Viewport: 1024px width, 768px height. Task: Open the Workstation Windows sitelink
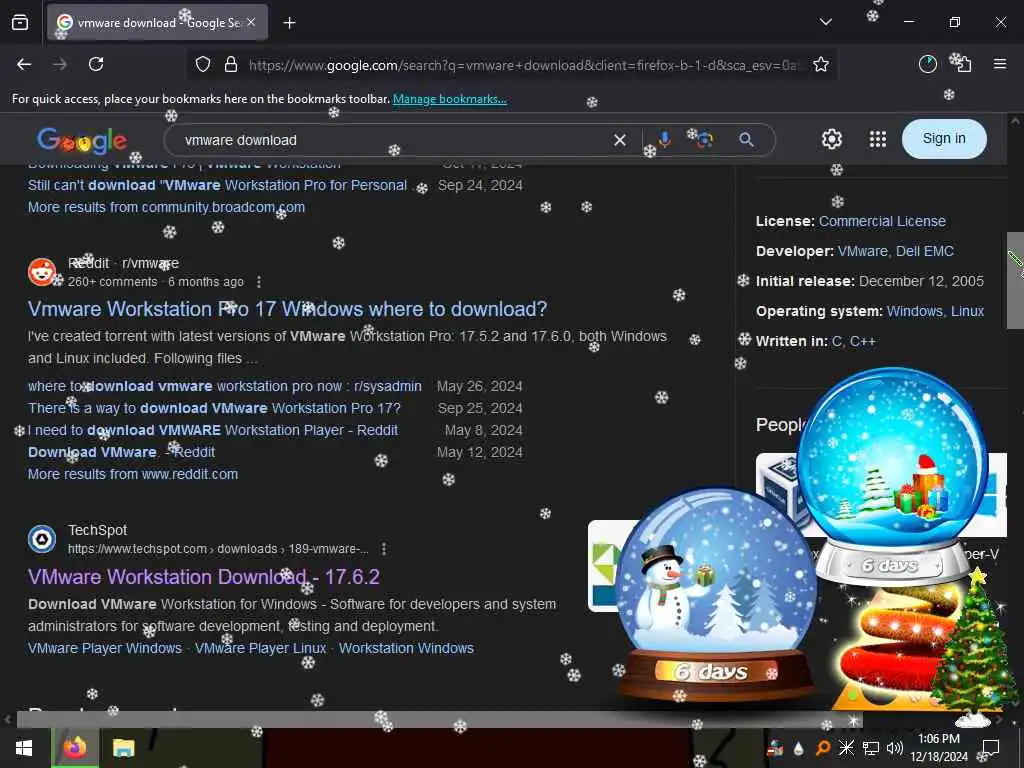pos(406,648)
